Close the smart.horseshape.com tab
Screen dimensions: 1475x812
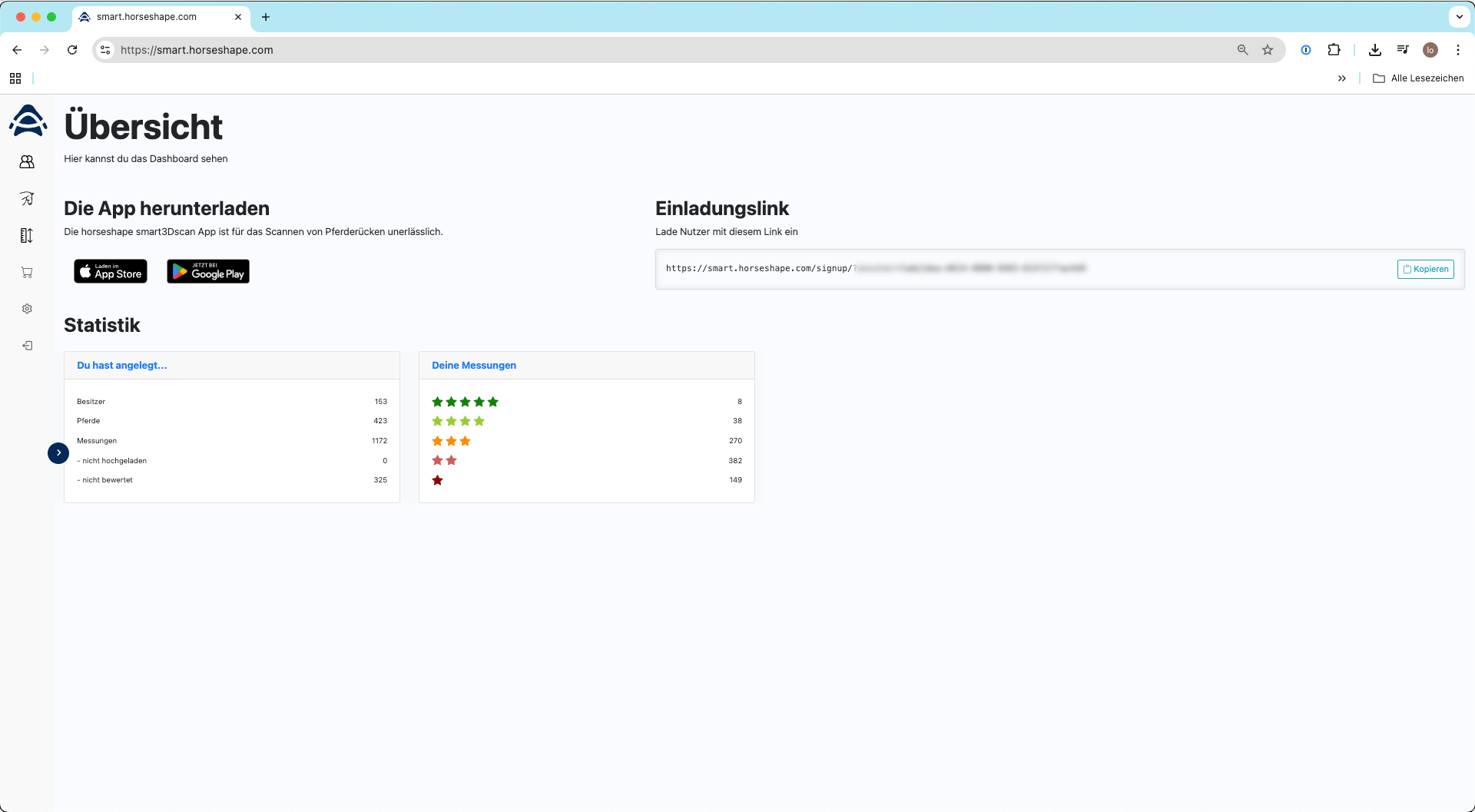[238, 17]
